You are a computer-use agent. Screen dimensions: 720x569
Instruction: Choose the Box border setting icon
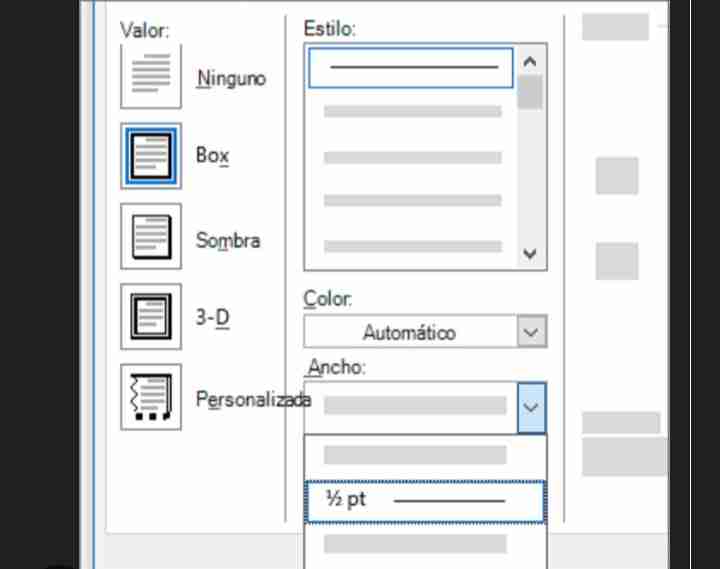click(151, 156)
